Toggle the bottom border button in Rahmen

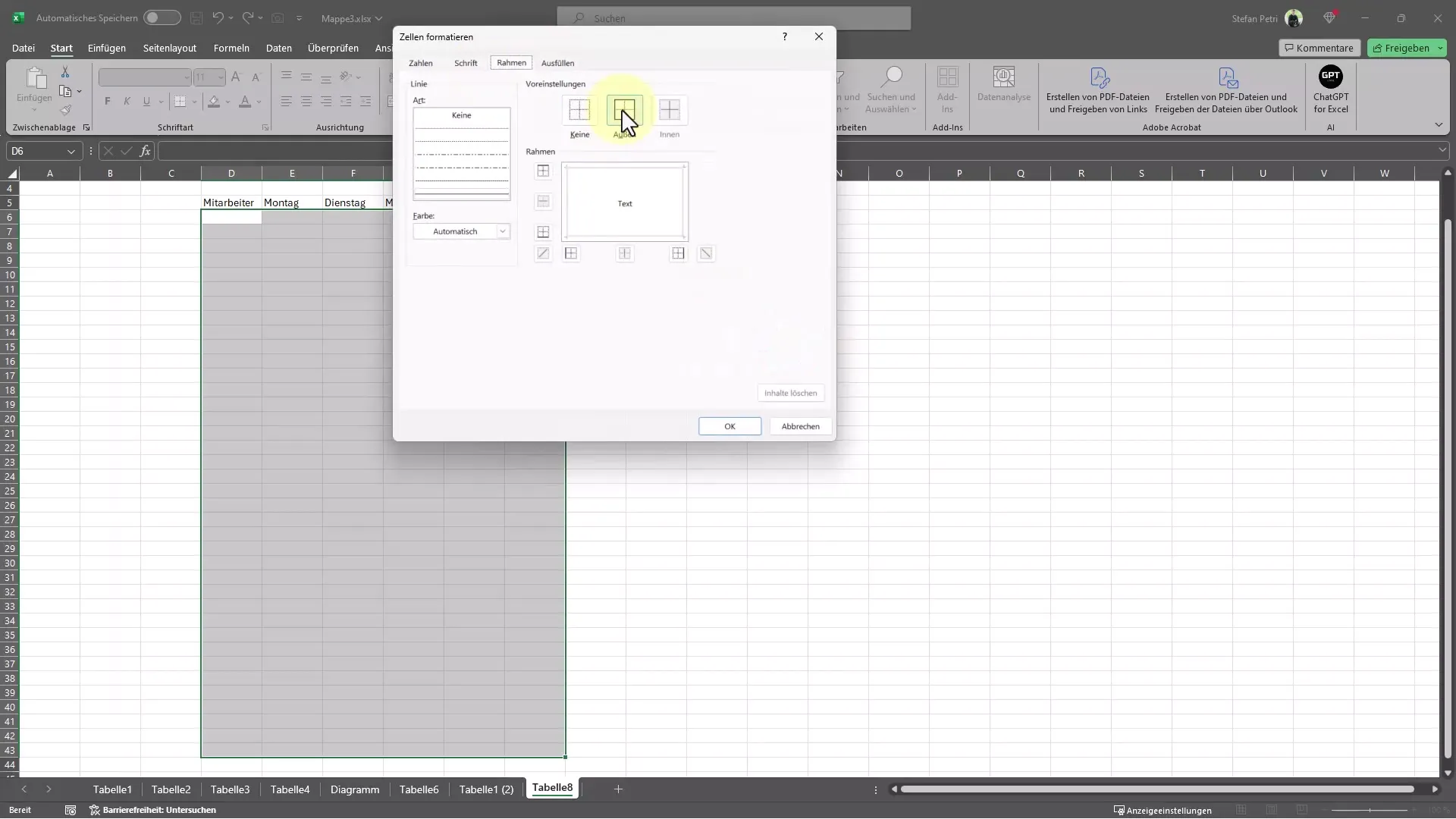543,232
